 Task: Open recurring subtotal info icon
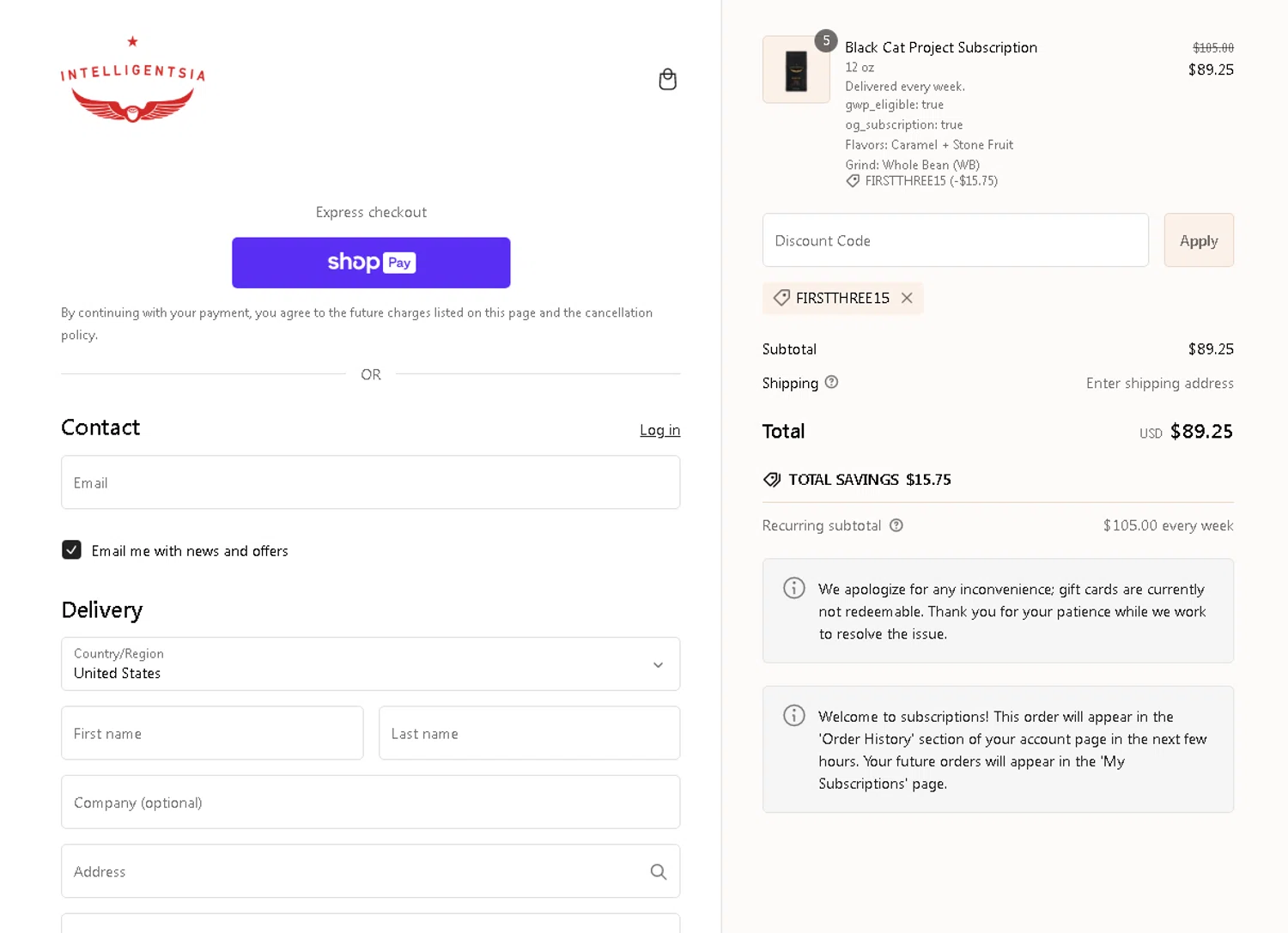(896, 525)
